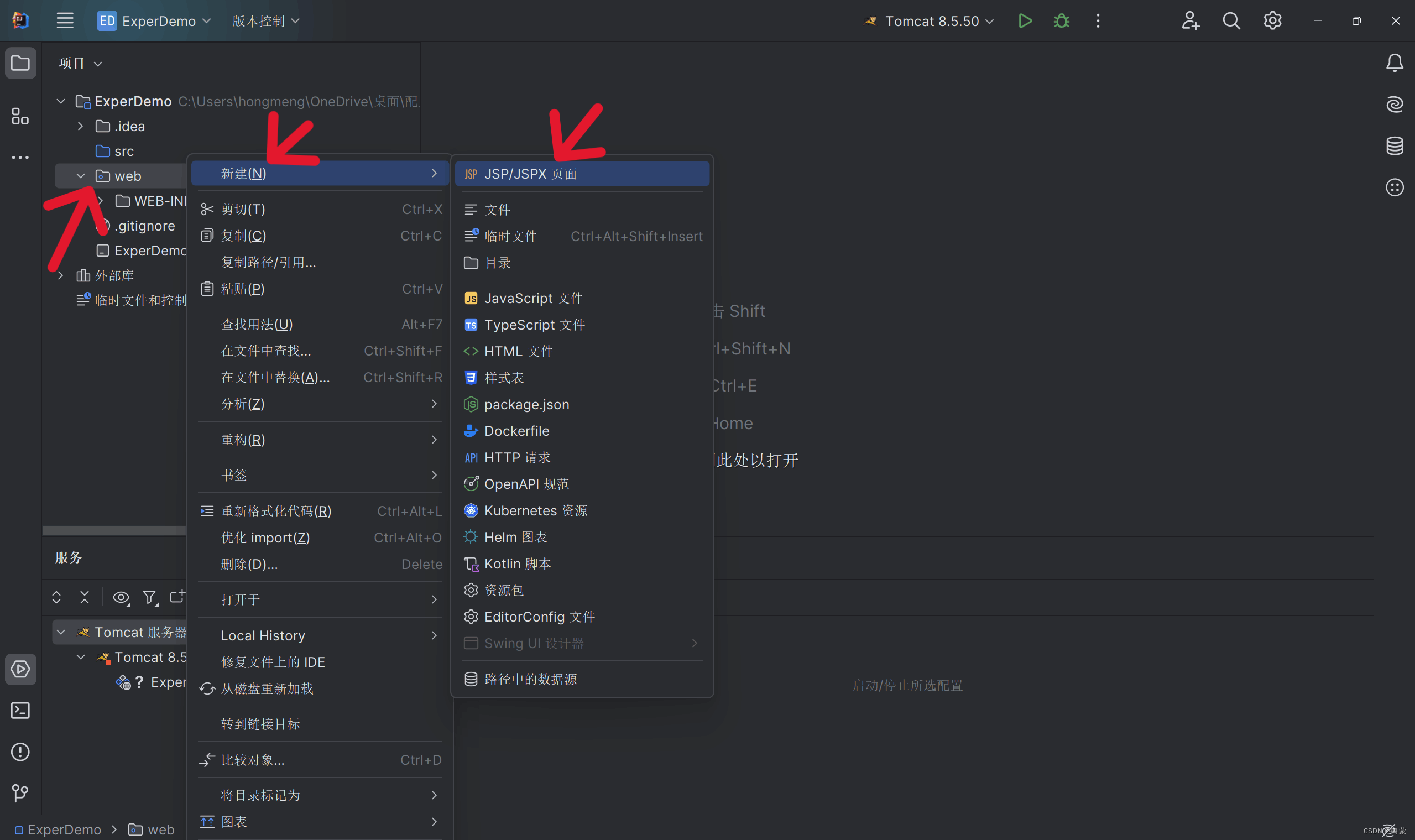Toggle services view options eye icon

click(121, 597)
